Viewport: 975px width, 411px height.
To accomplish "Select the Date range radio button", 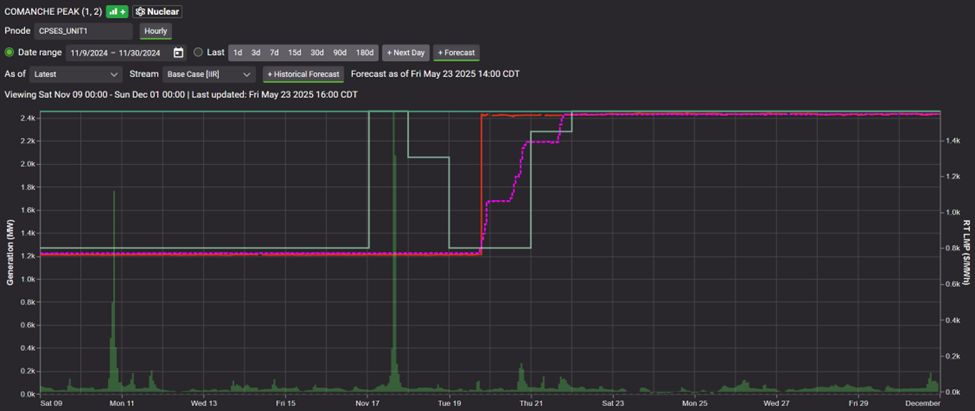I will (x=10, y=52).
